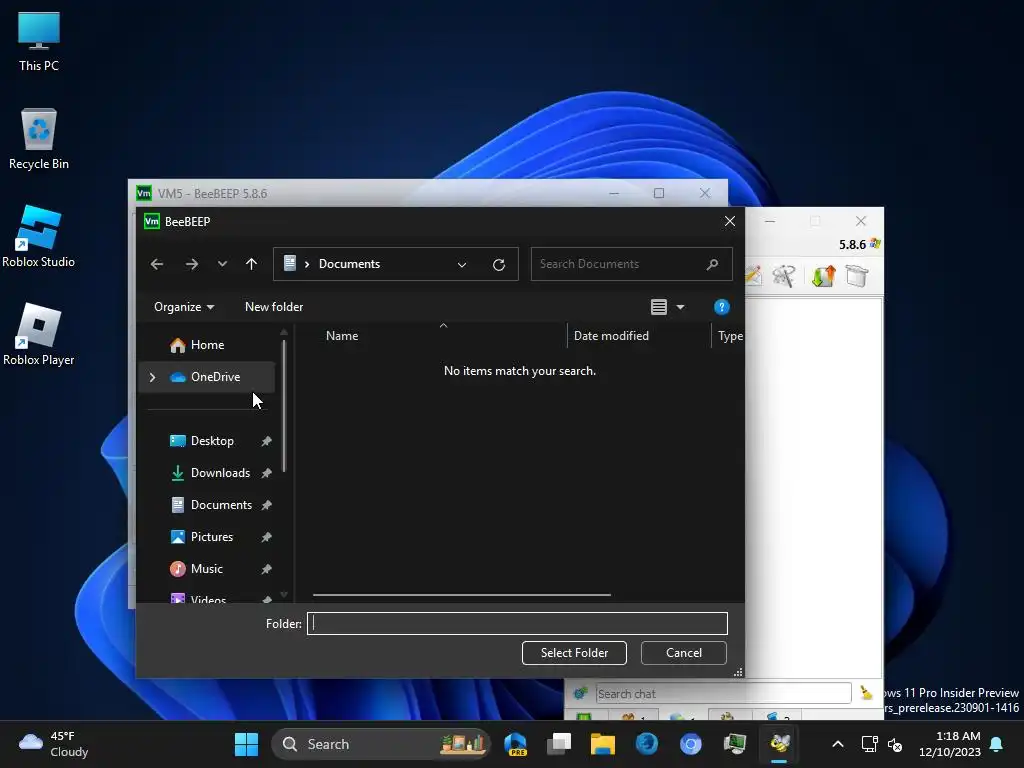Click the icon left of Search chat
The image size is (1024, 768).
pyautogui.click(x=581, y=694)
